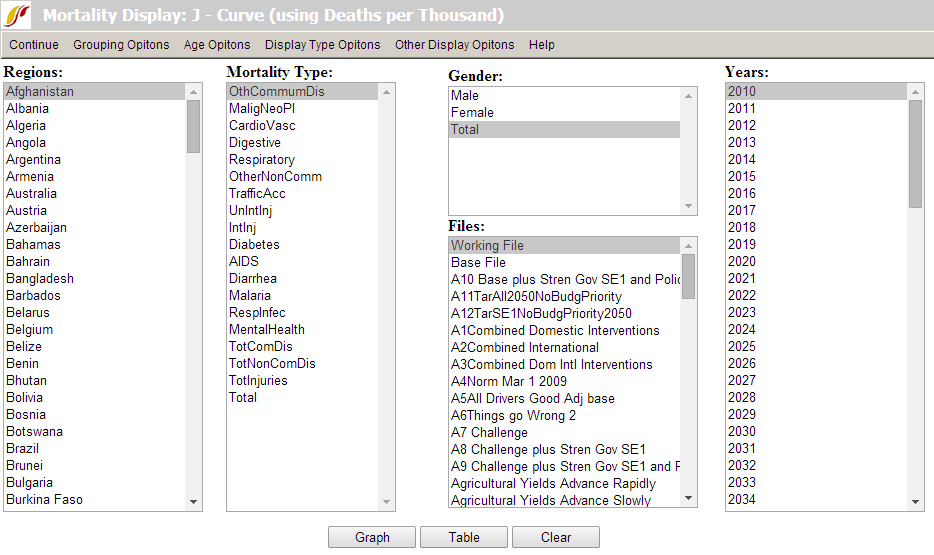The image size is (934, 555).
Task: Select Brazil in the Regions list
Action: (23, 449)
